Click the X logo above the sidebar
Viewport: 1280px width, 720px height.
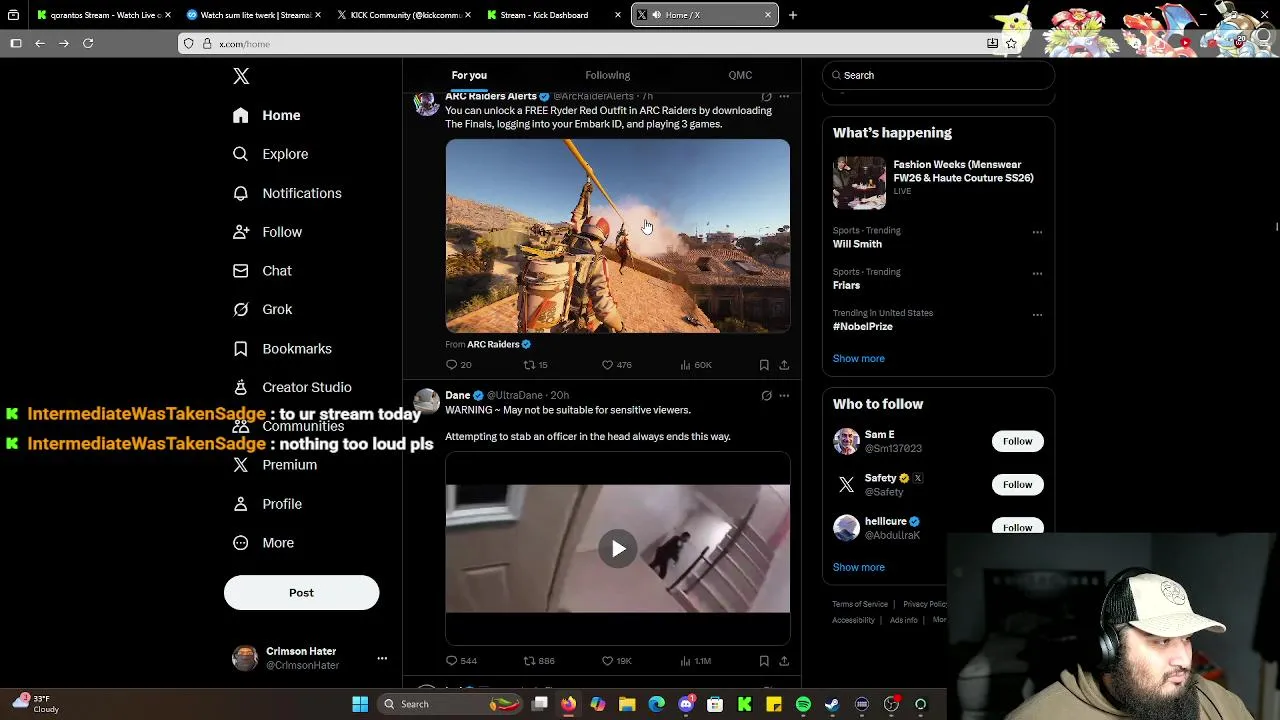click(241, 76)
